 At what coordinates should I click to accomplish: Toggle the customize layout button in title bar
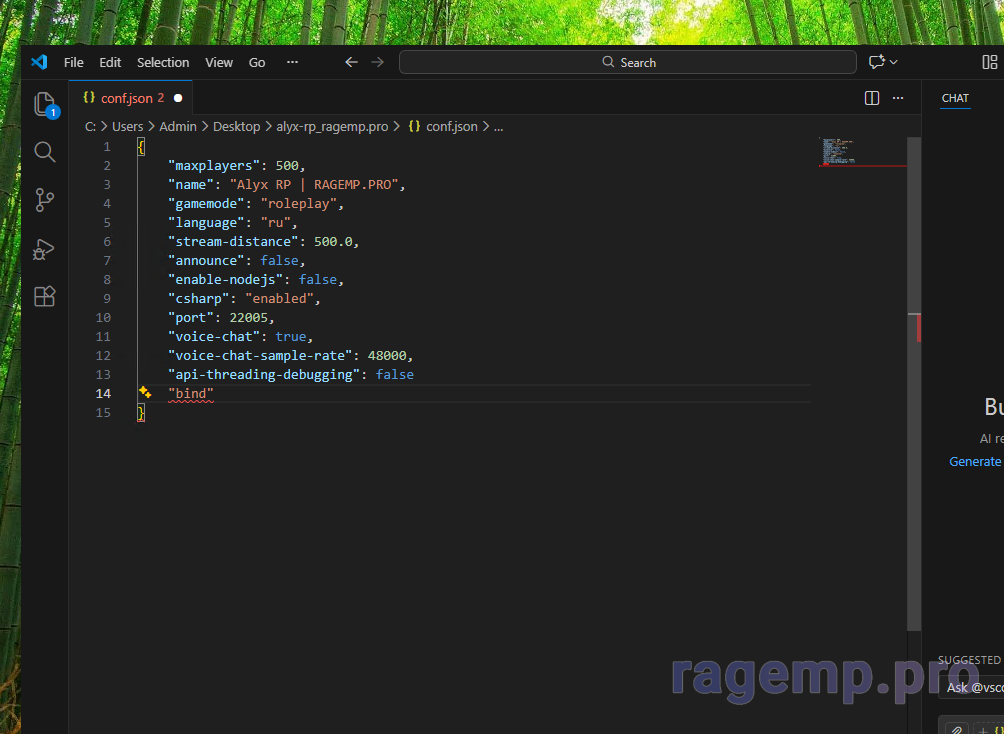(x=989, y=62)
